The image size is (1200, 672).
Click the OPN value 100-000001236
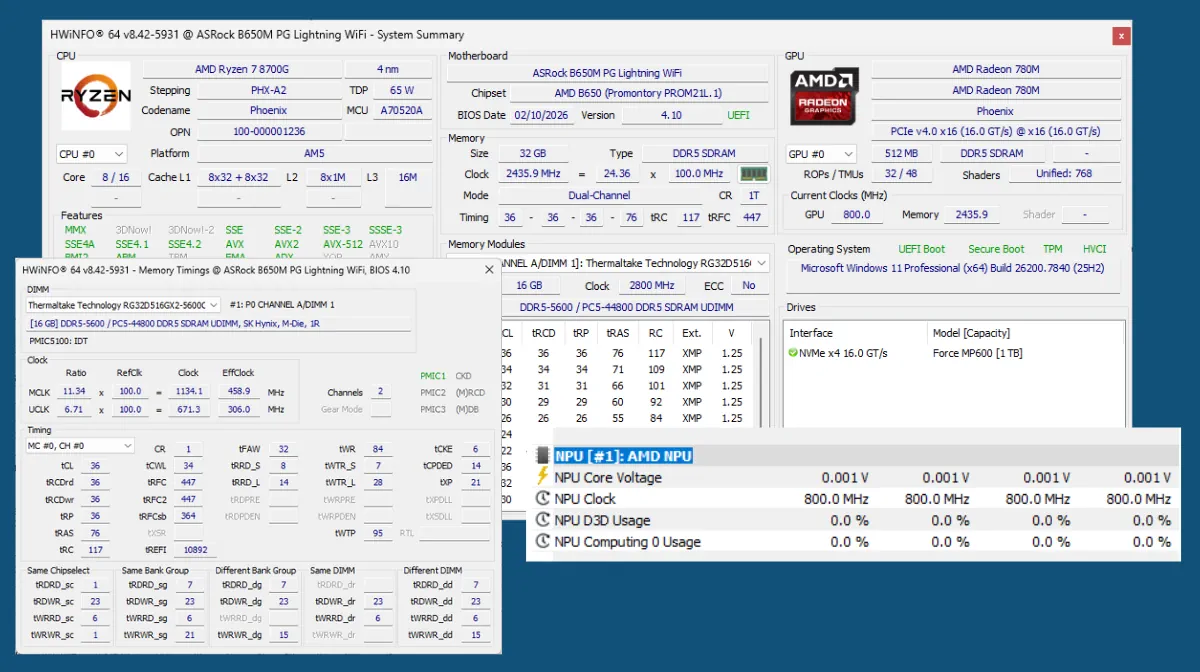tap(269, 131)
